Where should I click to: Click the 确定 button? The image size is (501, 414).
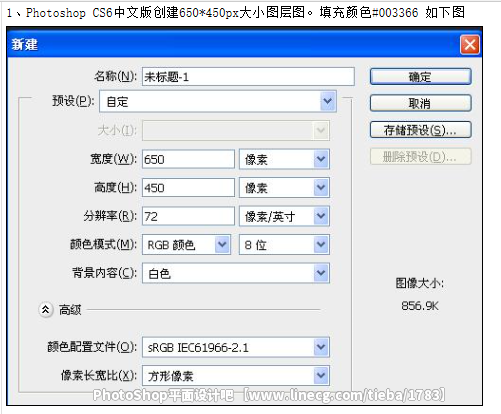pos(421,76)
